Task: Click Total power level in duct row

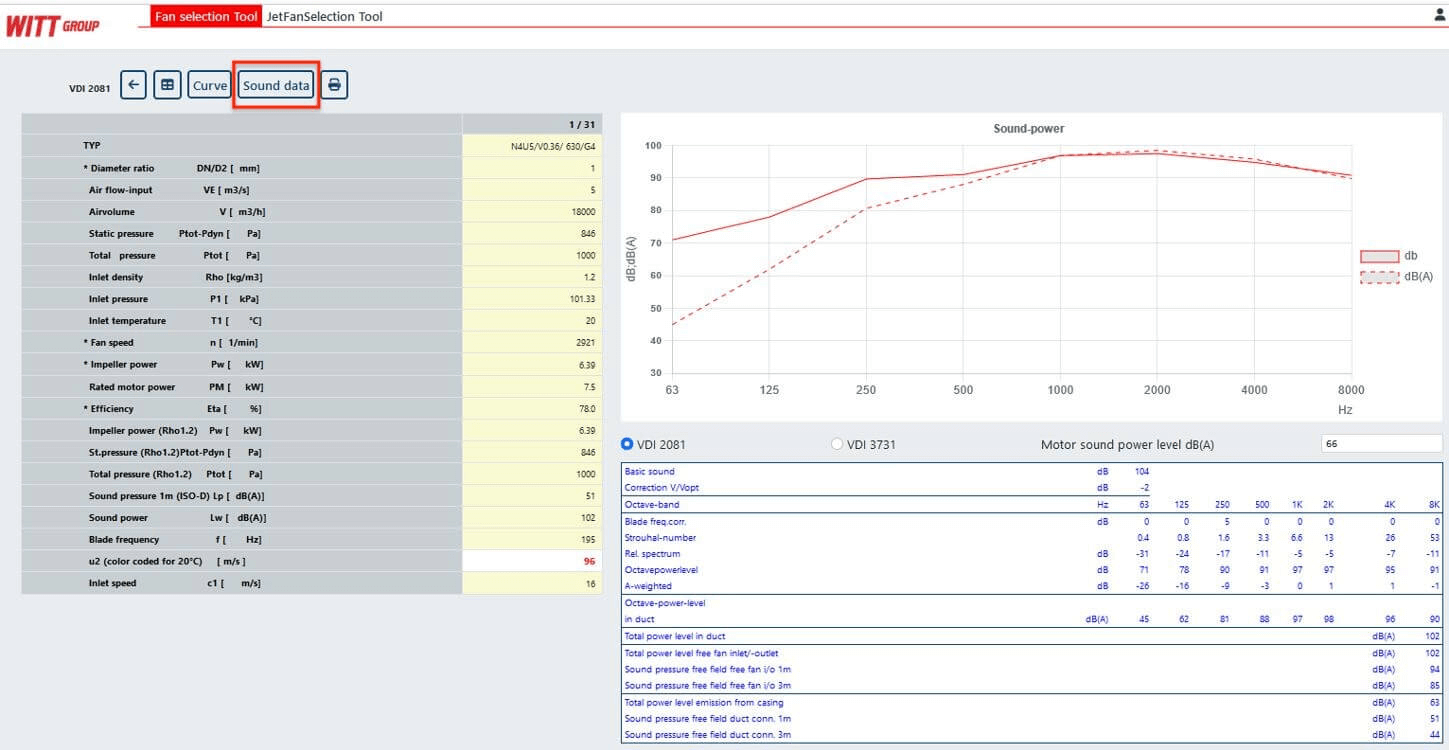Action: point(1031,636)
